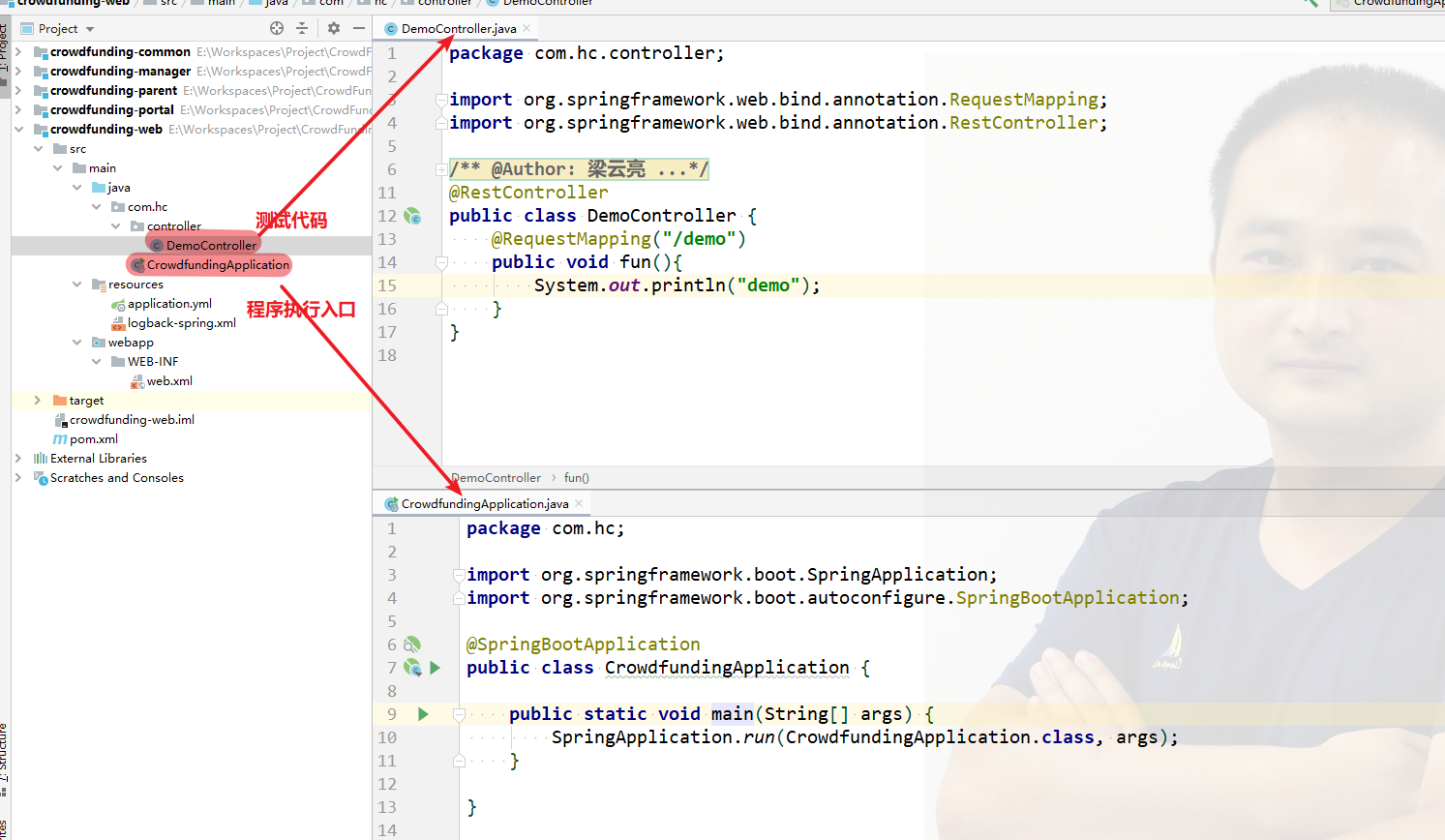Toggle import fold marker in CrowdfundingApplication editor
This screenshot has height=840, width=1445.
point(459,575)
